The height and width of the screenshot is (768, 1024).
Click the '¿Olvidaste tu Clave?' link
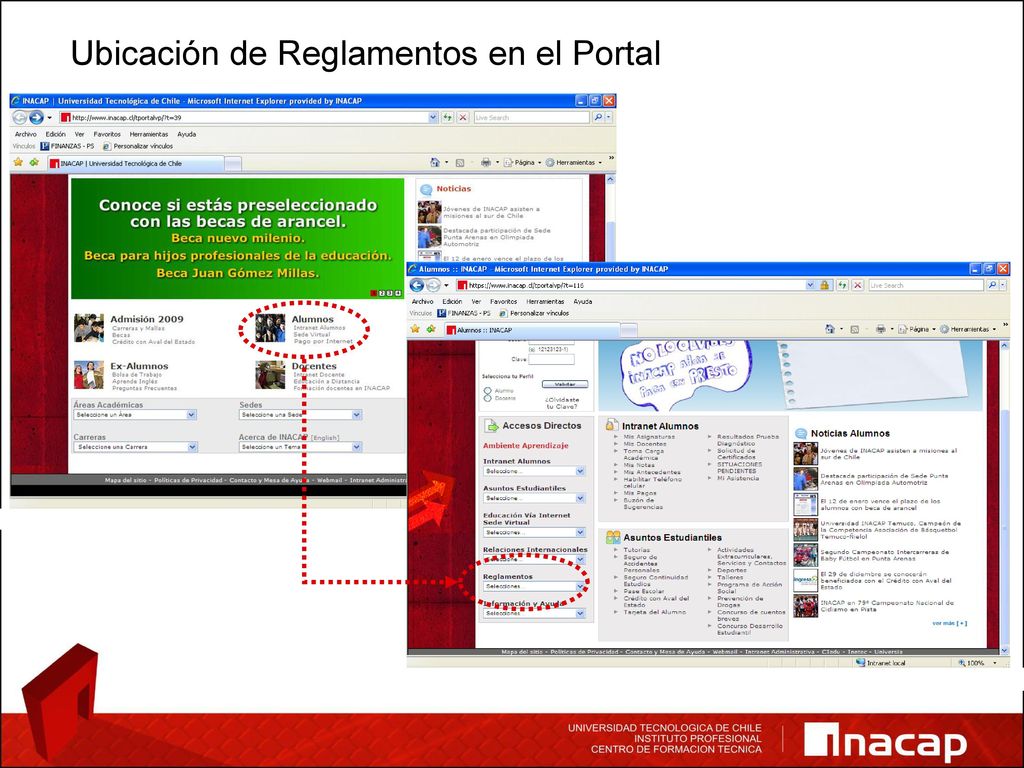[x=562, y=403]
